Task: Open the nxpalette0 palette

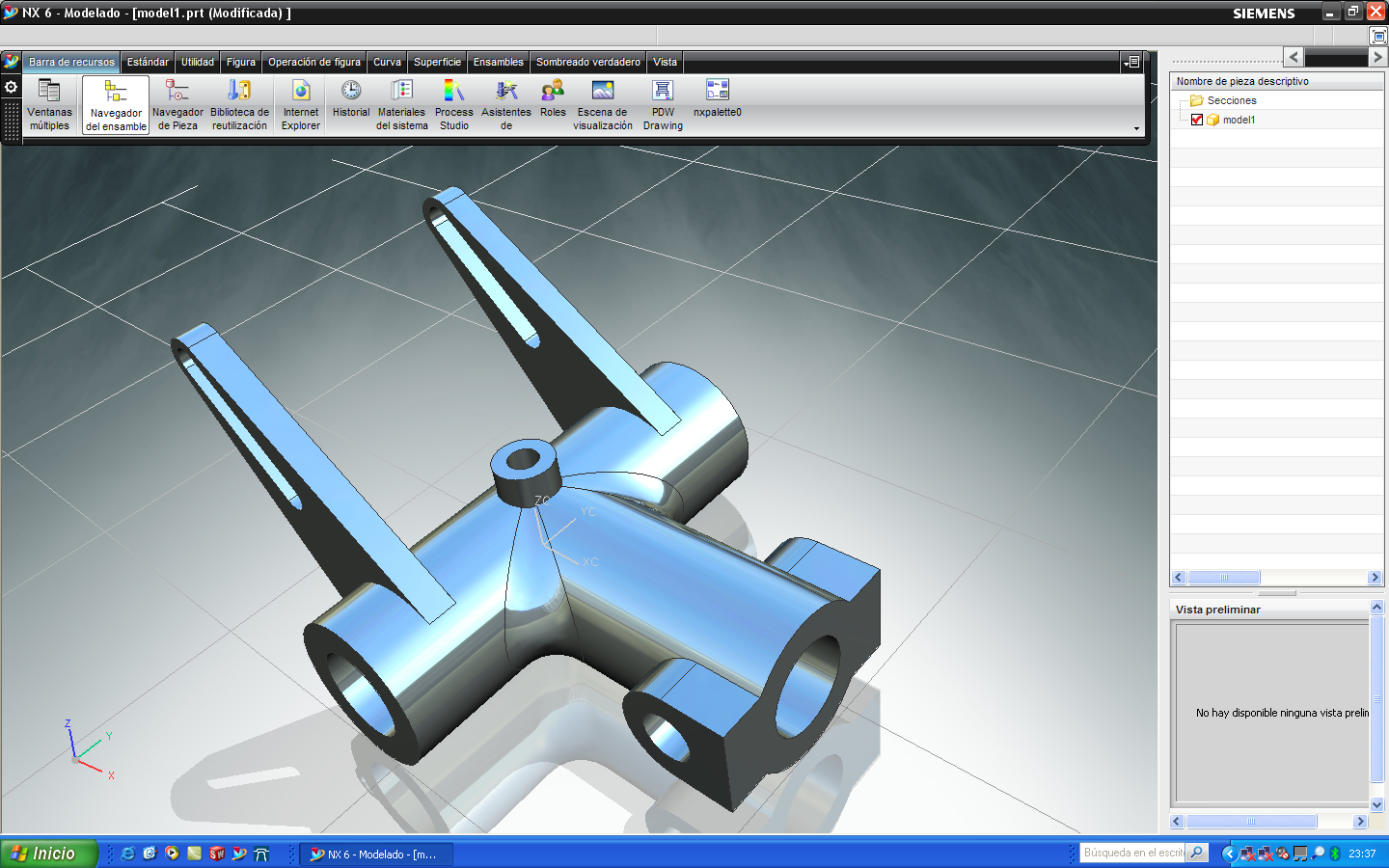Action: tap(718, 99)
